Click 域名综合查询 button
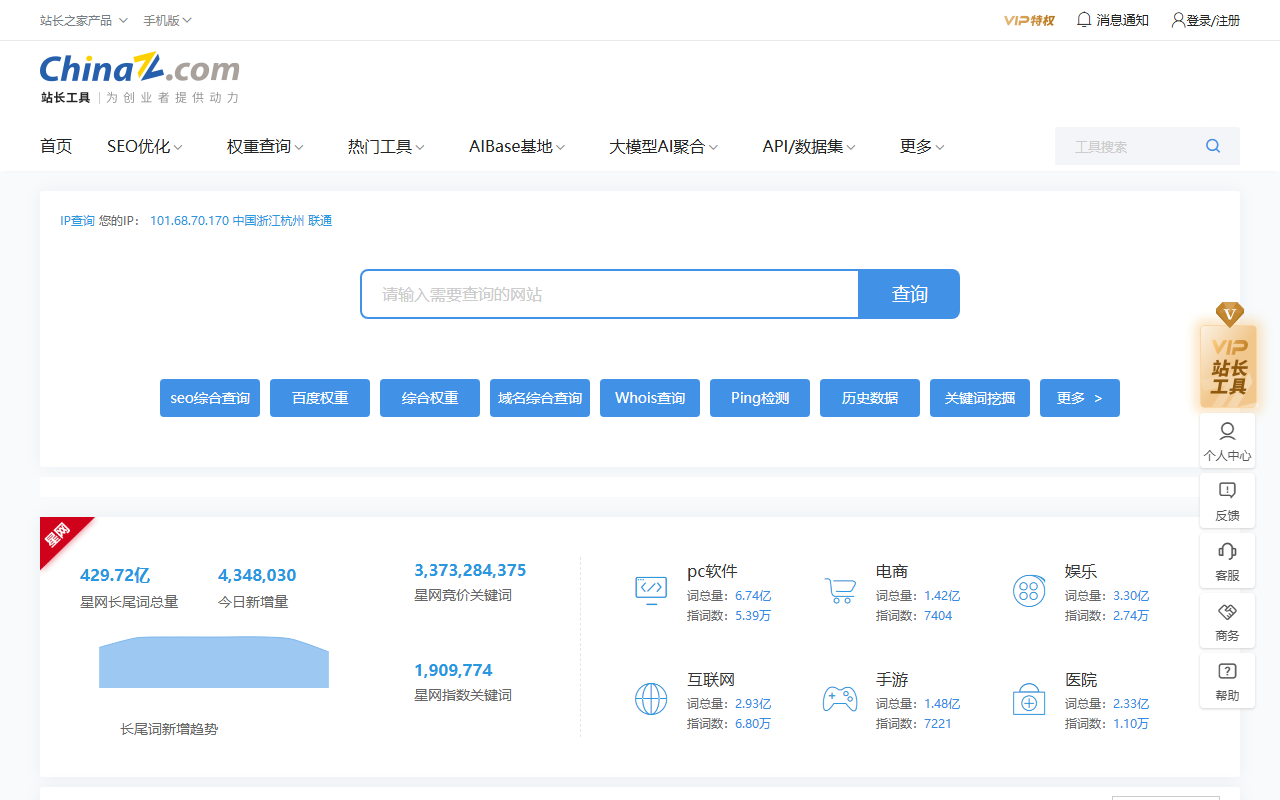The height and width of the screenshot is (800, 1280). [x=540, y=398]
